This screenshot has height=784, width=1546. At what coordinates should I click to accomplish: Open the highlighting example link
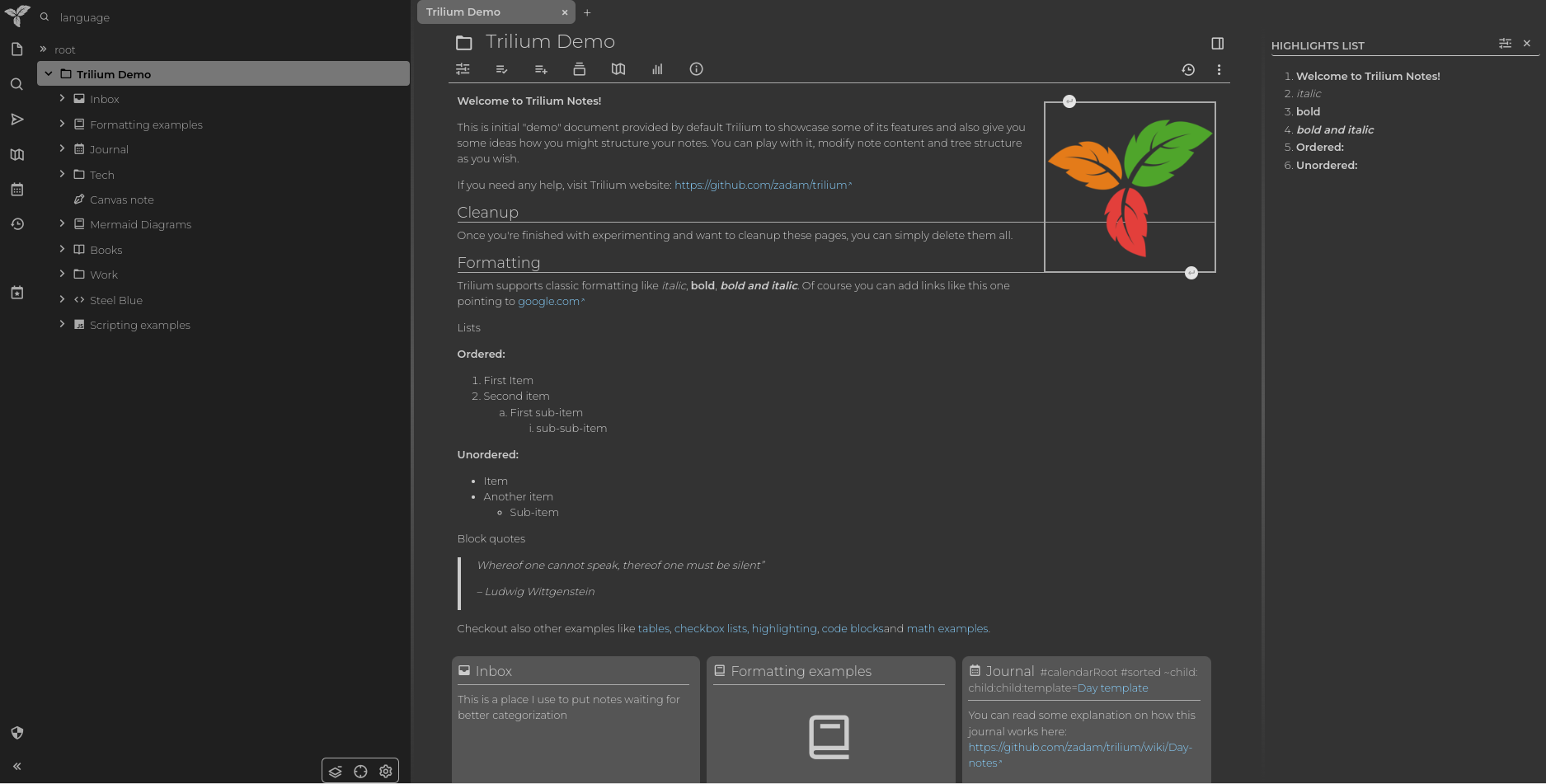coord(784,629)
